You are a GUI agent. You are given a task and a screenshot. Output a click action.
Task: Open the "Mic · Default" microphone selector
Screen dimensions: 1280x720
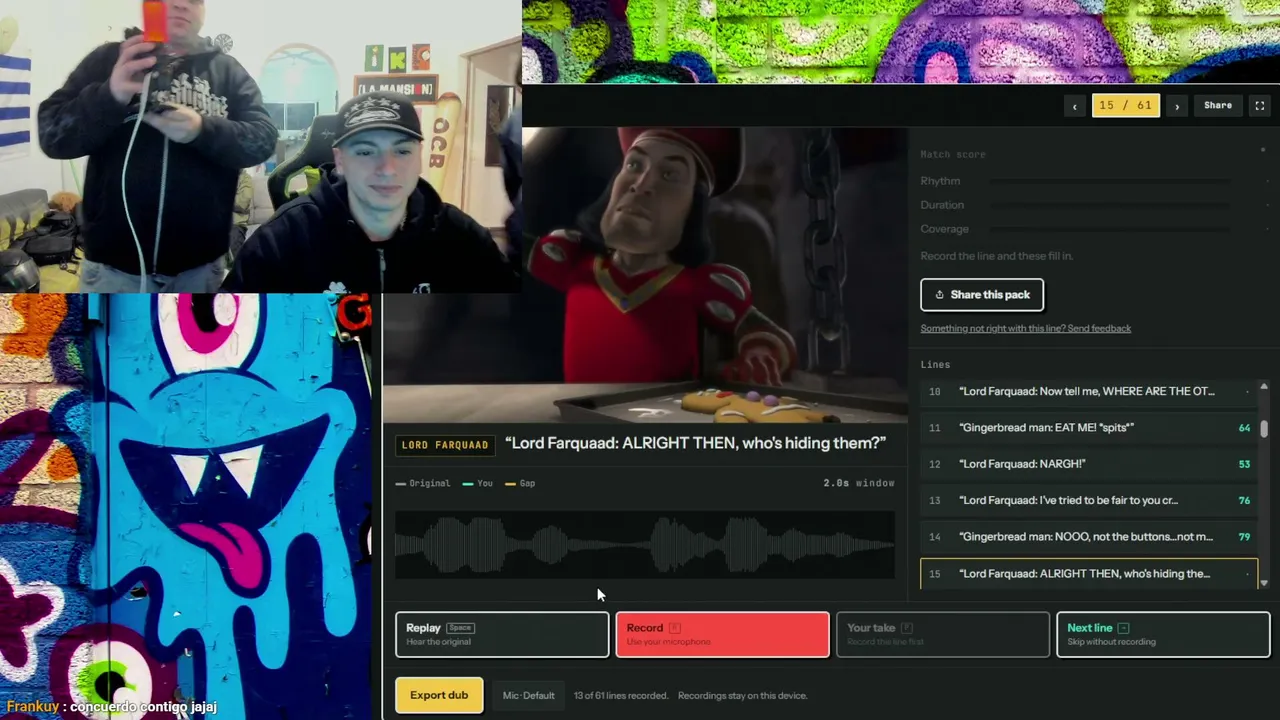(x=528, y=696)
